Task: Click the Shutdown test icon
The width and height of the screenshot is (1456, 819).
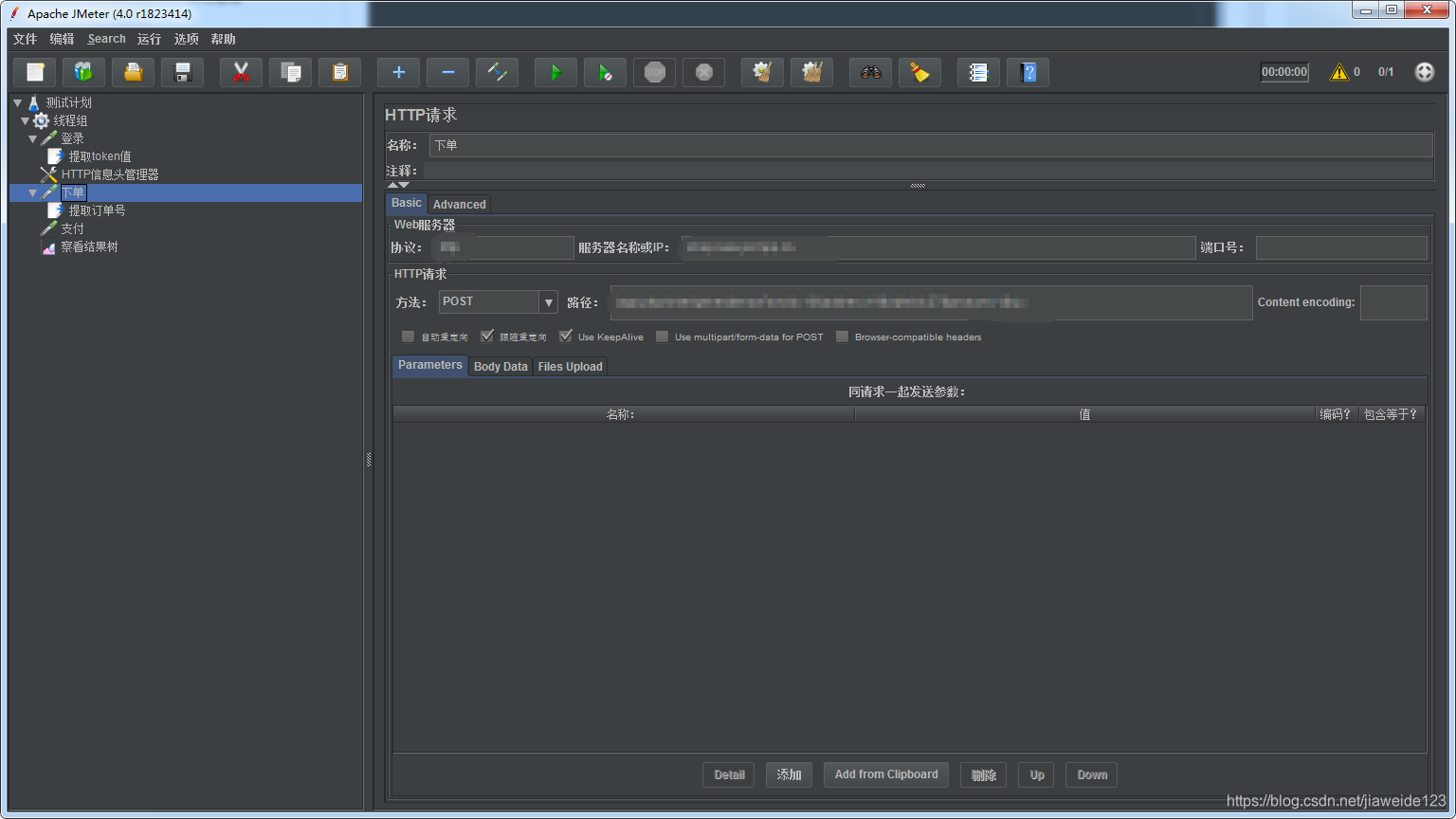Action: (704, 72)
